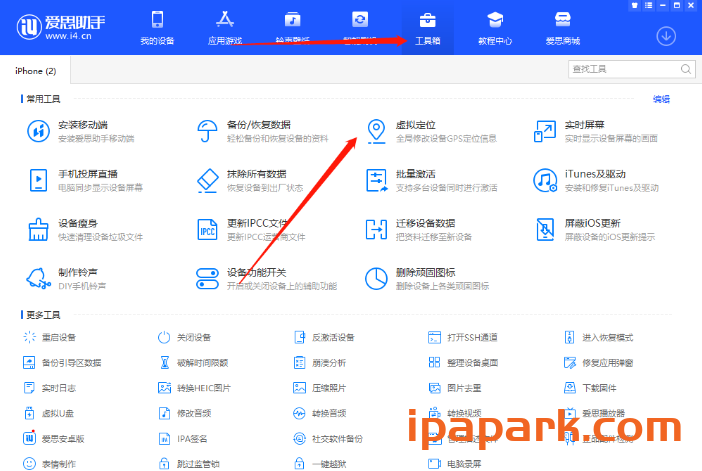Open 备份/恢复数据 (Backup/Restore Data) tool
Viewport: 702px width, 471px height.
tap(262, 131)
